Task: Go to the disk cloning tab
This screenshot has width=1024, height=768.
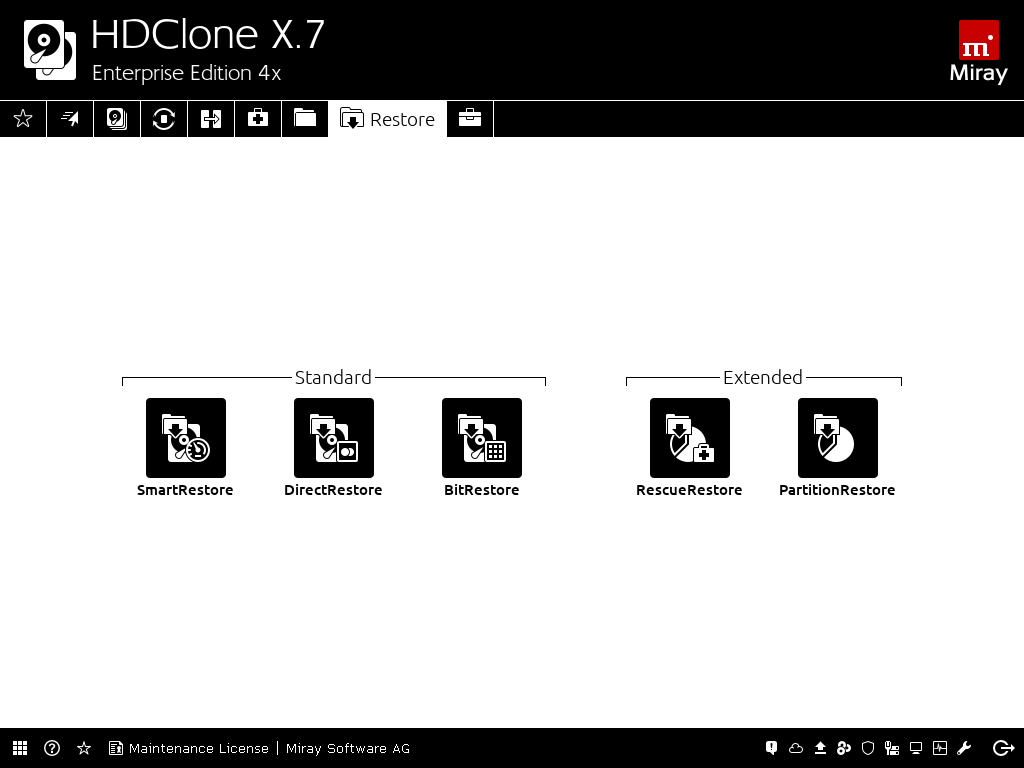Action: [117, 119]
